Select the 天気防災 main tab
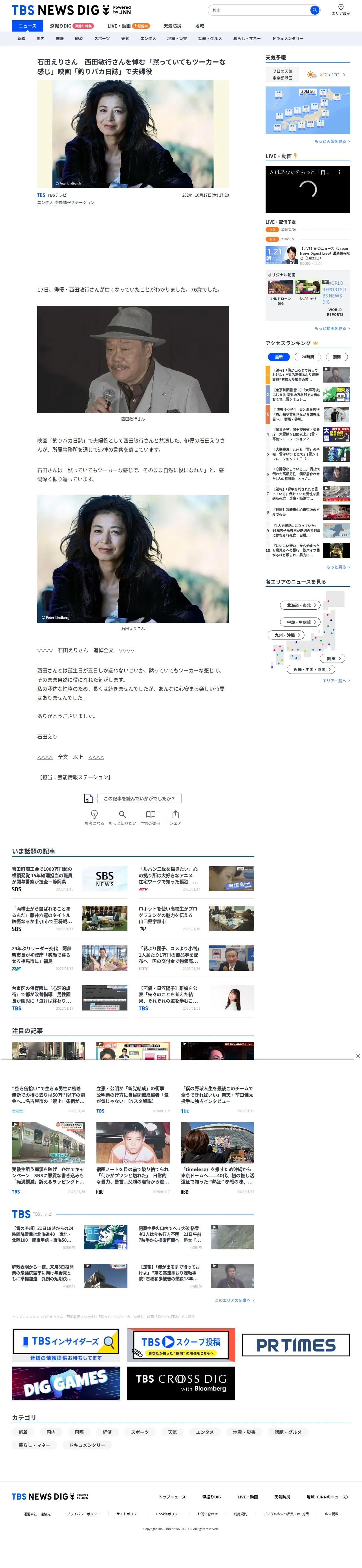 click(x=173, y=26)
